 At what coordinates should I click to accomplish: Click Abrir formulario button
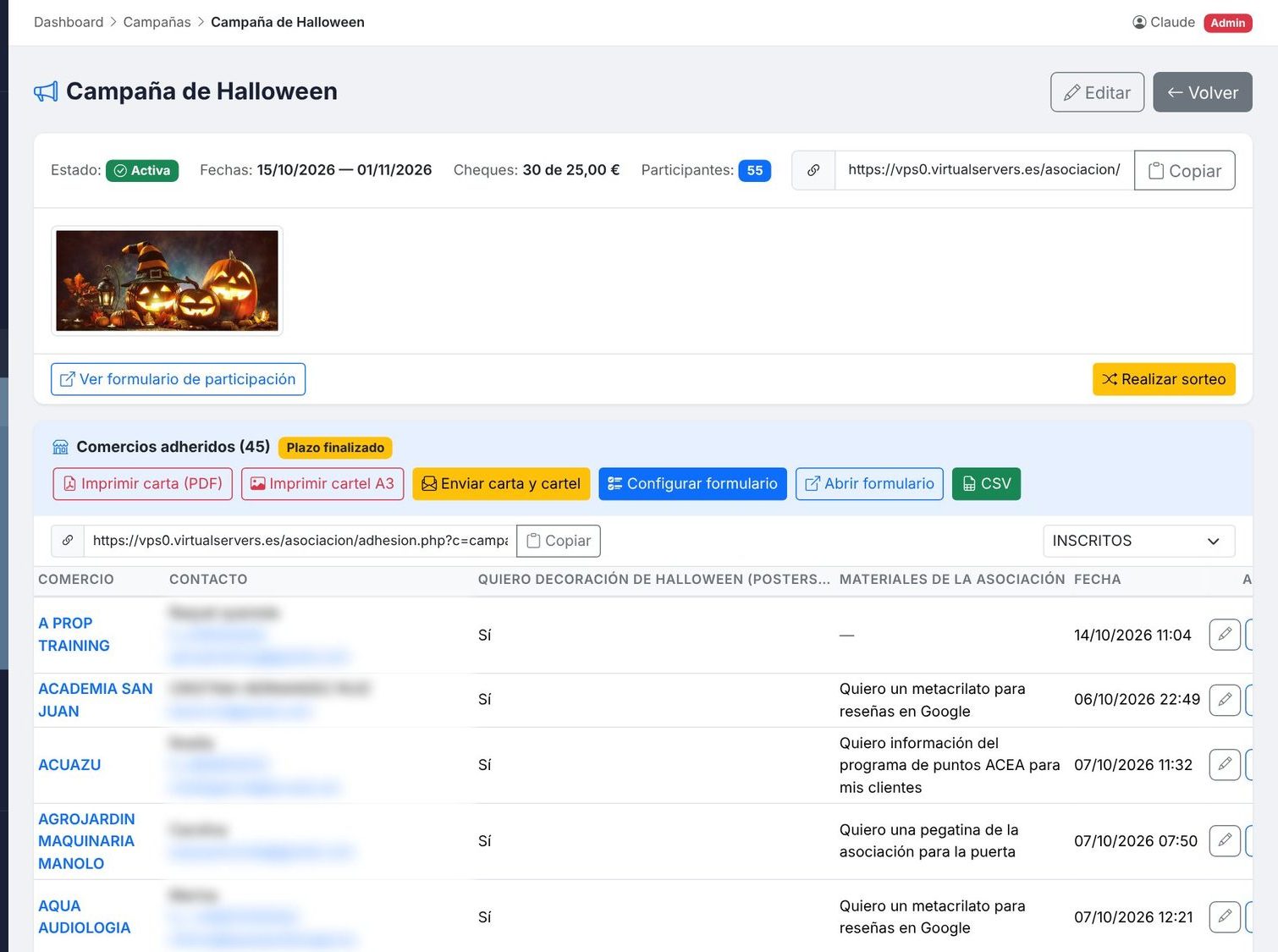tap(869, 484)
